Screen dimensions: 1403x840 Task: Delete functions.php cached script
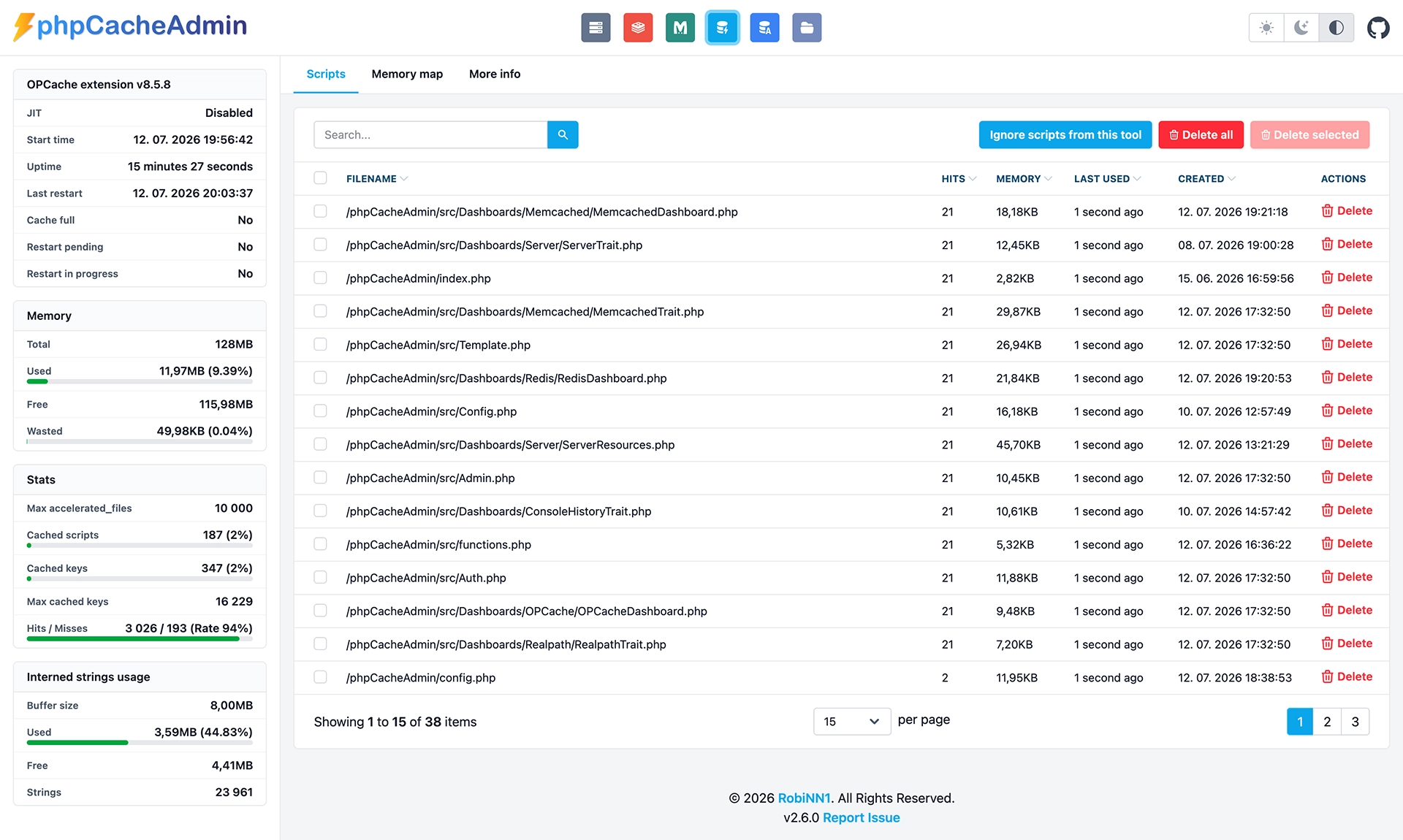click(x=1347, y=543)
